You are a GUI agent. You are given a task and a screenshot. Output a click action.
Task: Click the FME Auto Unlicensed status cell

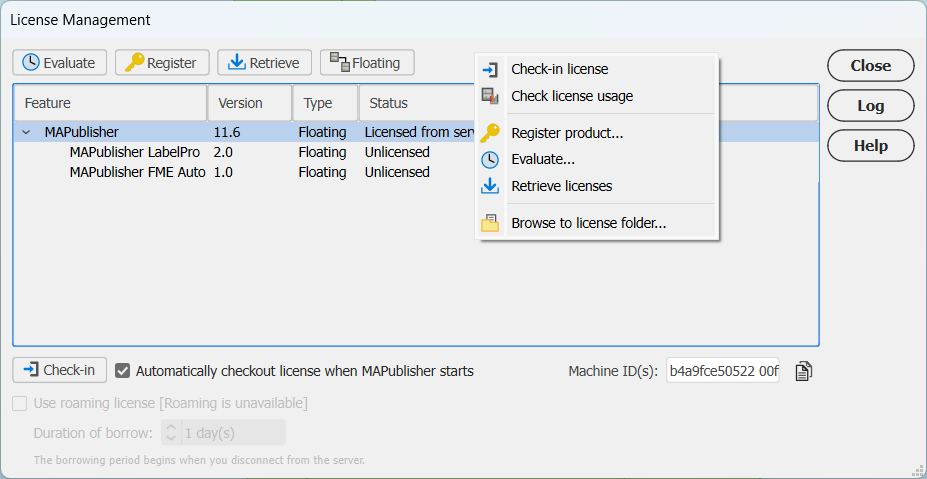tap(397, 172)
